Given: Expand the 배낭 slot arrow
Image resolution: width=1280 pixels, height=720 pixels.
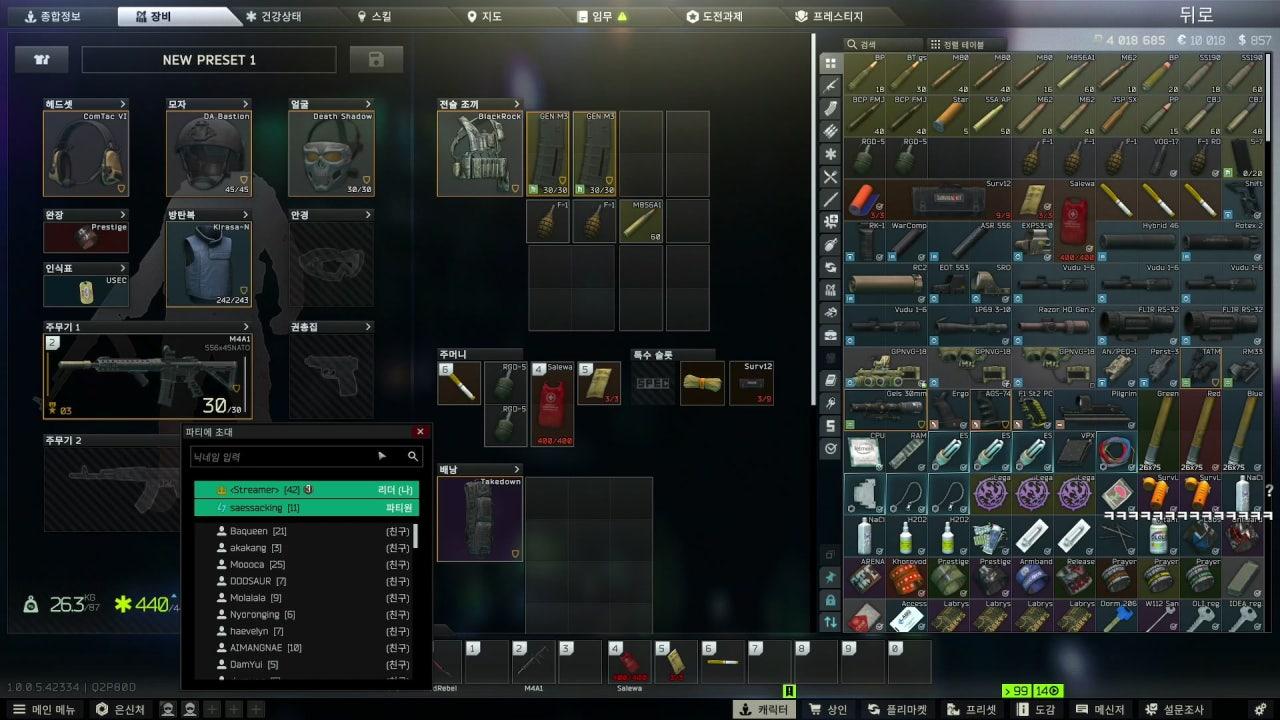Looking at the screenshot, I should [517, 469].
